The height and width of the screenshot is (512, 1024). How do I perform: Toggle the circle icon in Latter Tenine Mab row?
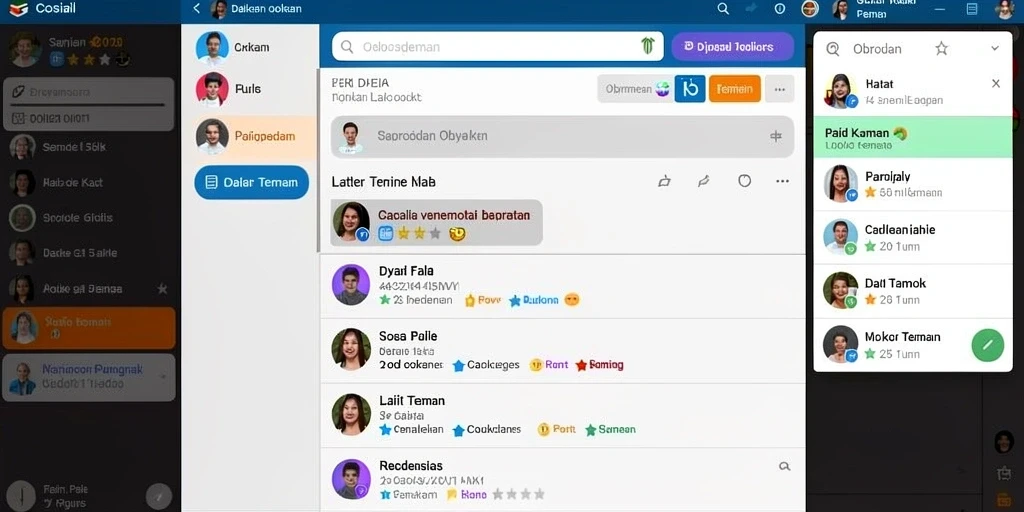pyautogui.click(x=744, y=181)
